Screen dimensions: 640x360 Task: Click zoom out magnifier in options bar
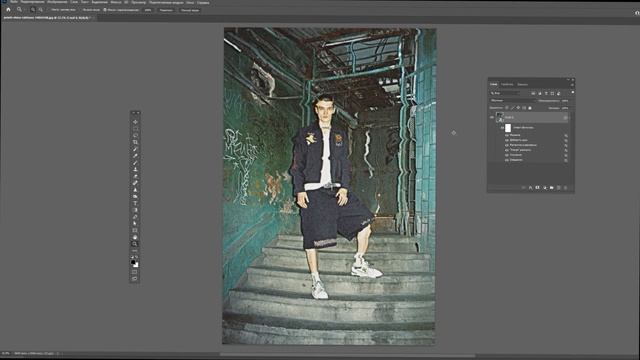tap(40, 9)
